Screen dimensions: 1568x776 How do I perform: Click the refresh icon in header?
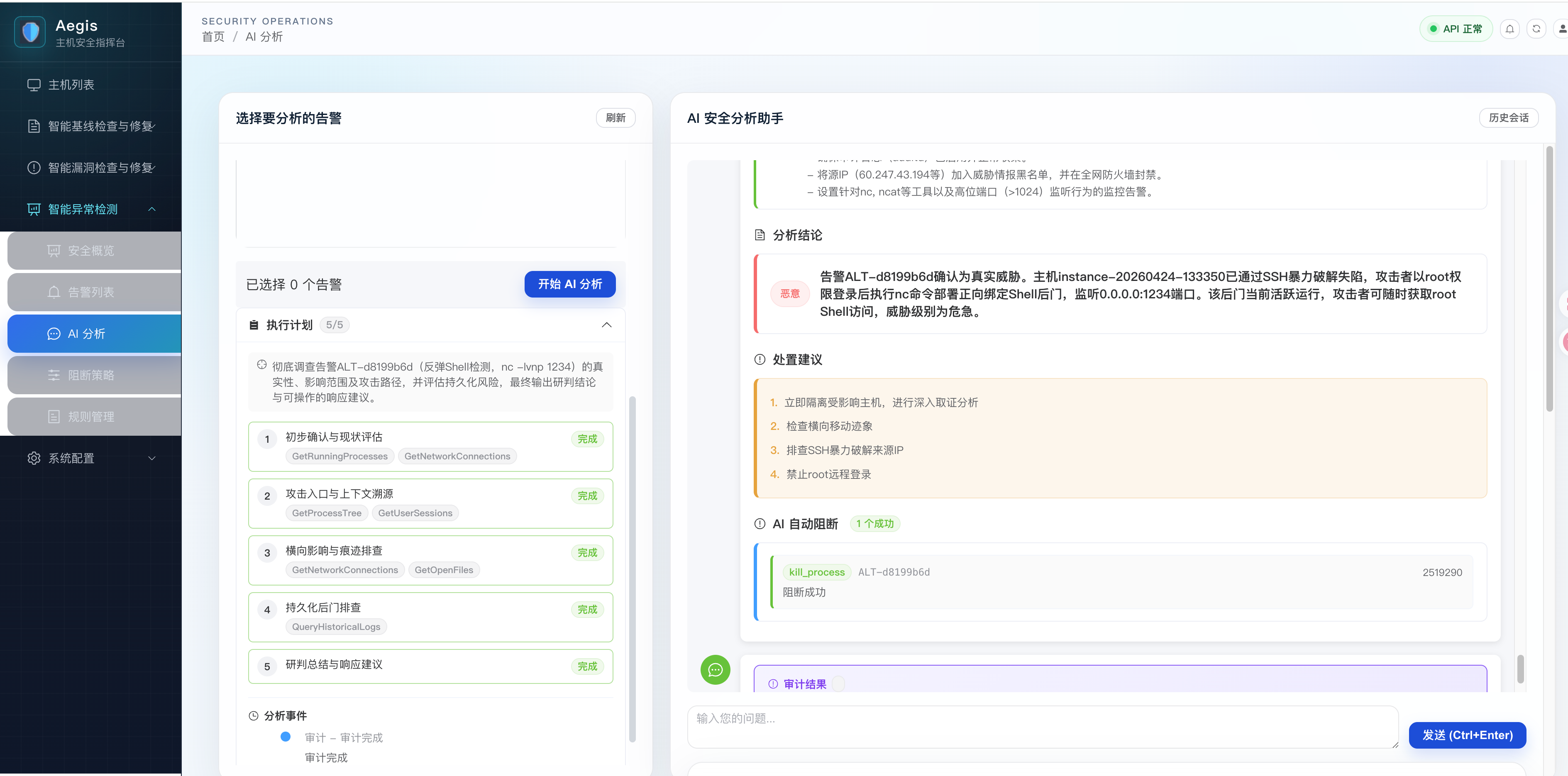tap(1536, 29)
